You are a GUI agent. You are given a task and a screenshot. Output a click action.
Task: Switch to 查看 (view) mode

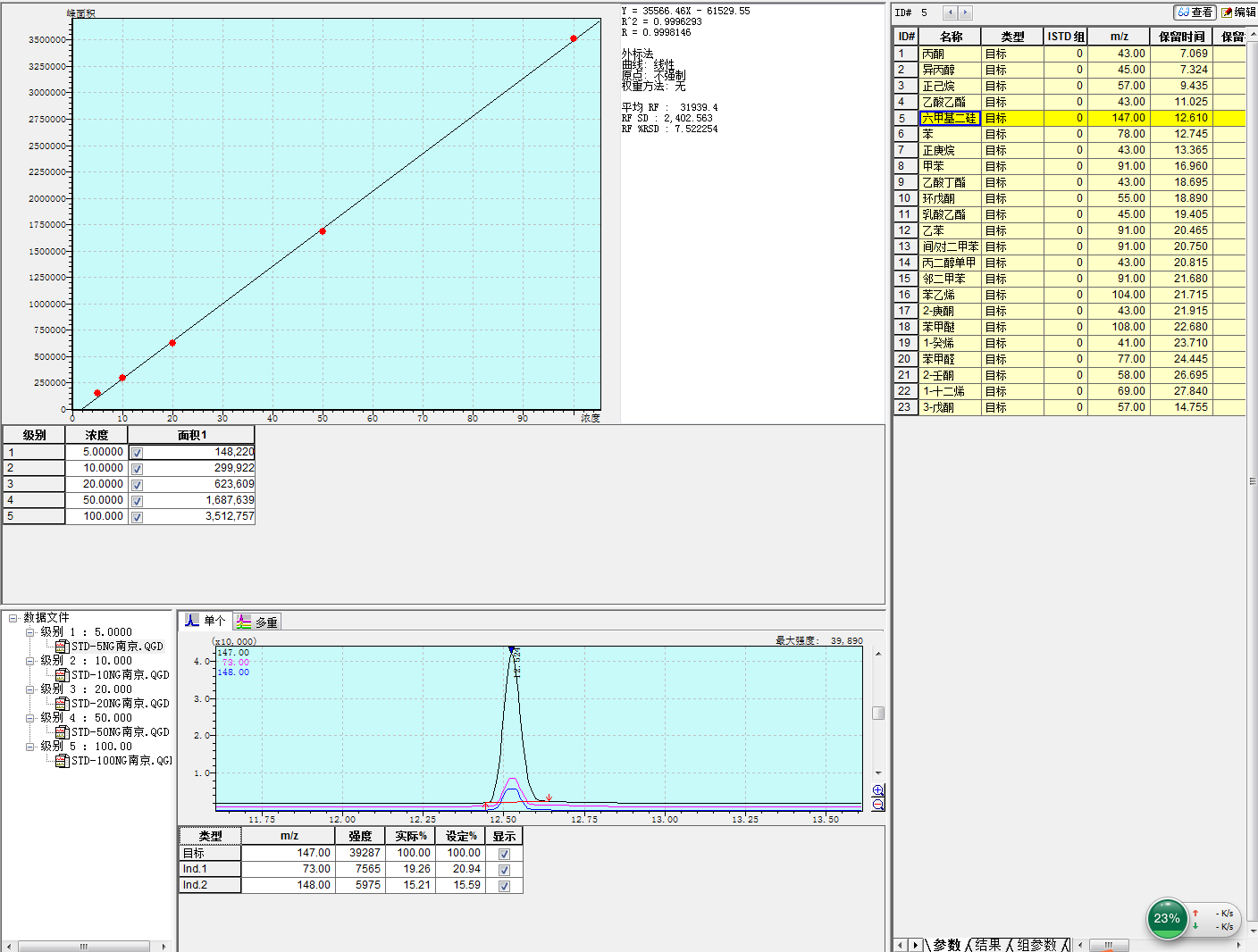pyautogui.click(x=1195, y=13)
